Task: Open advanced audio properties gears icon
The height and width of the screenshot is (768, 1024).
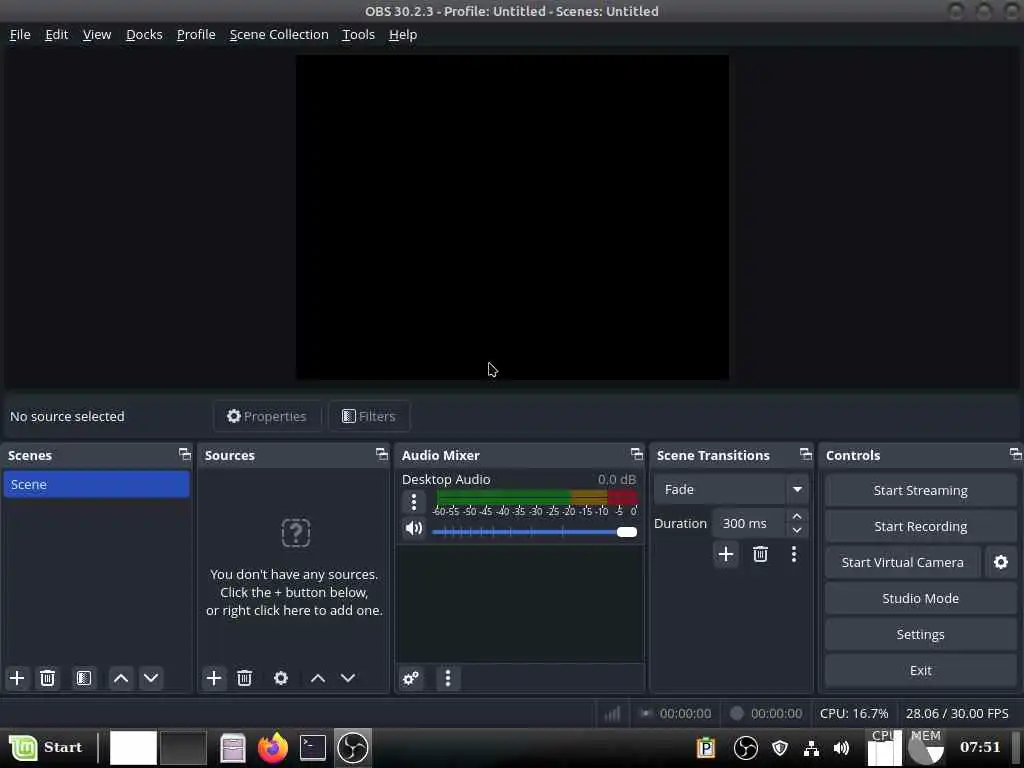Action: (x=411, y=678)
